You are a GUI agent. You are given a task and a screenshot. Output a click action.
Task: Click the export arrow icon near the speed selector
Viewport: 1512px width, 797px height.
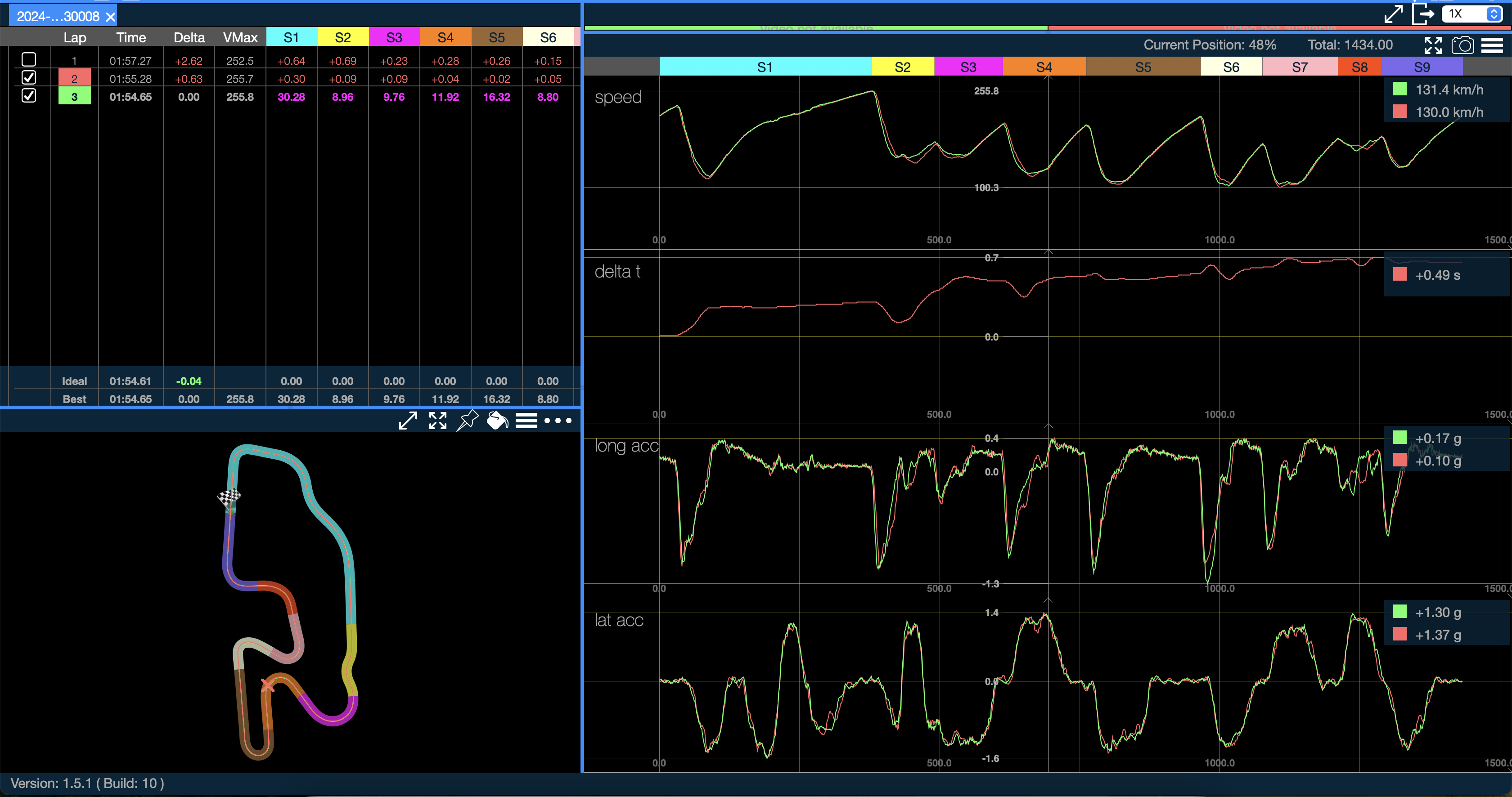tap(1423, 14)
